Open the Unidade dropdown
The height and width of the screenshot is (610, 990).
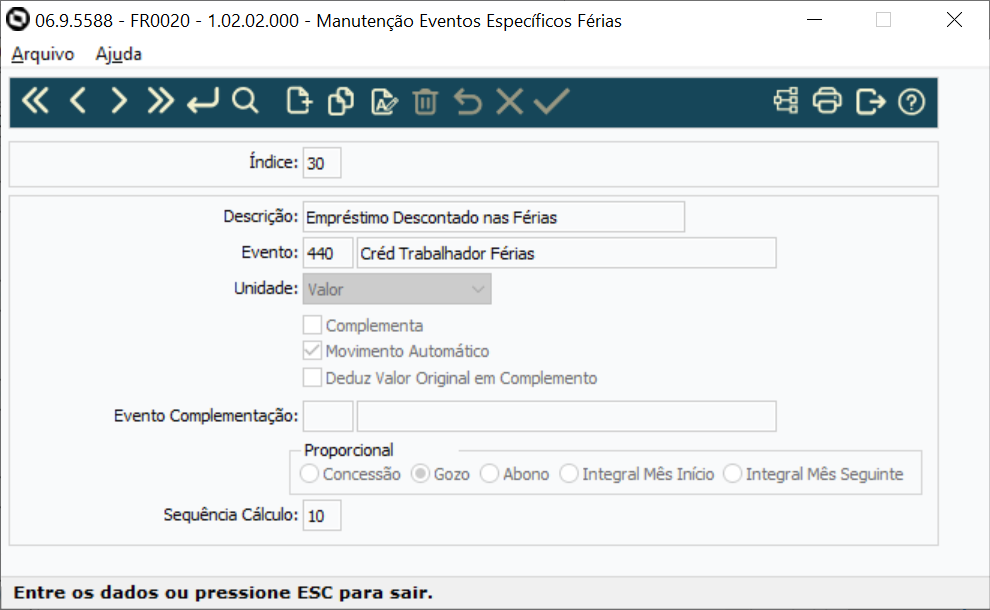point(478,288)
